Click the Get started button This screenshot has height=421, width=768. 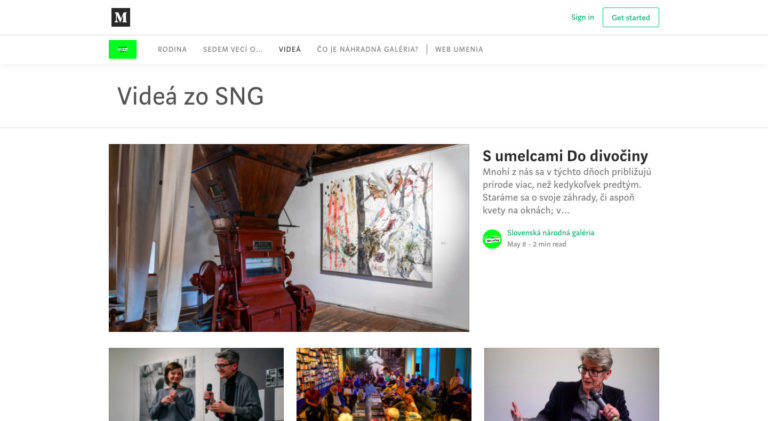[630, 17]
